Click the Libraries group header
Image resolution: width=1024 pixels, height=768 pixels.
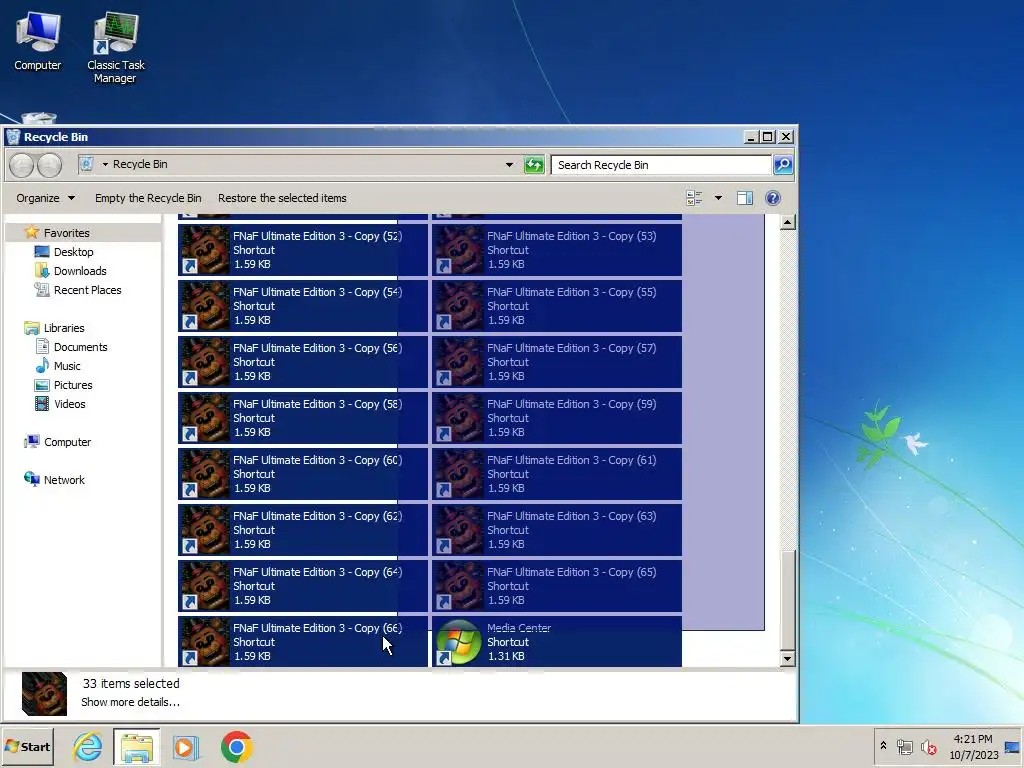[x=54, y=328]
